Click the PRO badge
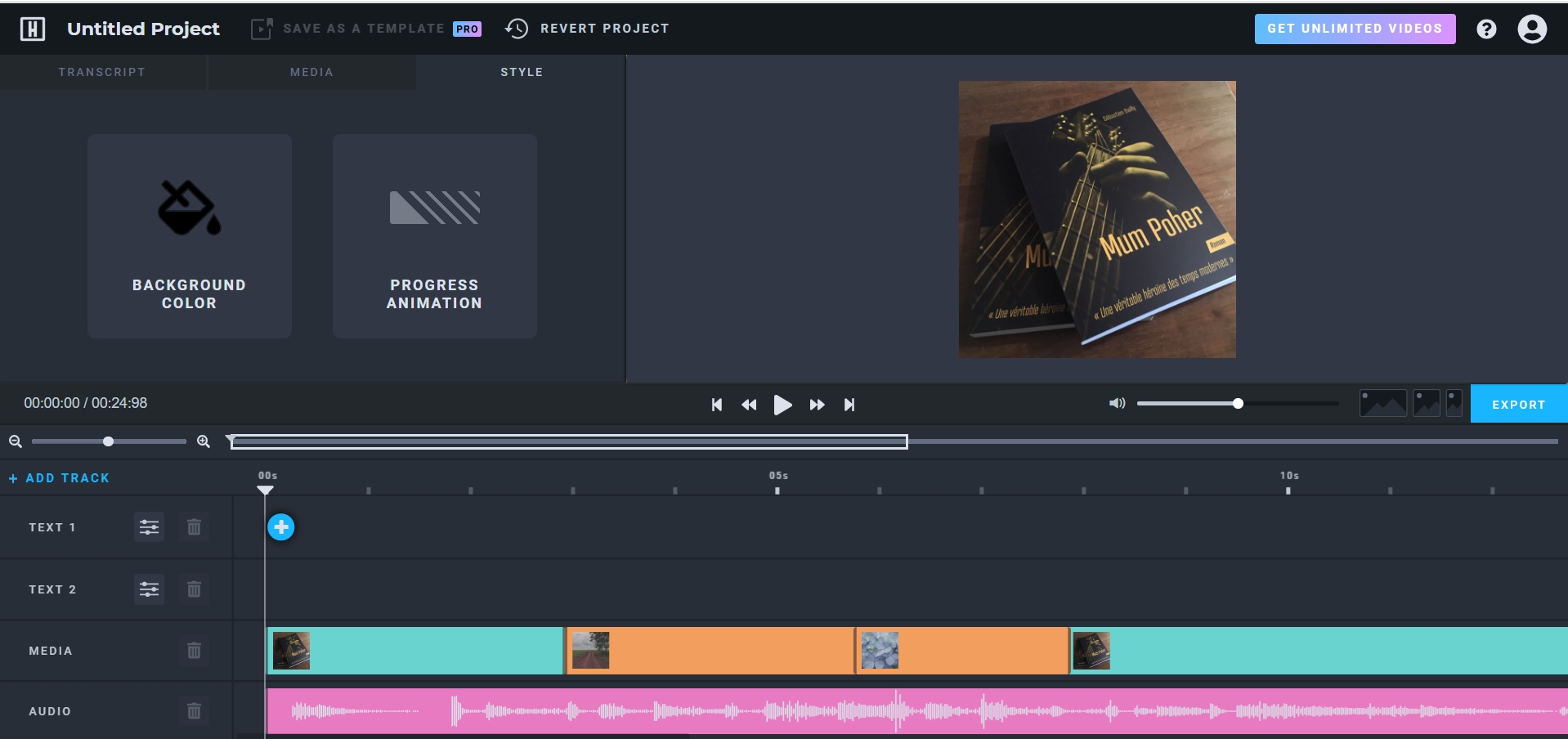 tap(467, 29)
